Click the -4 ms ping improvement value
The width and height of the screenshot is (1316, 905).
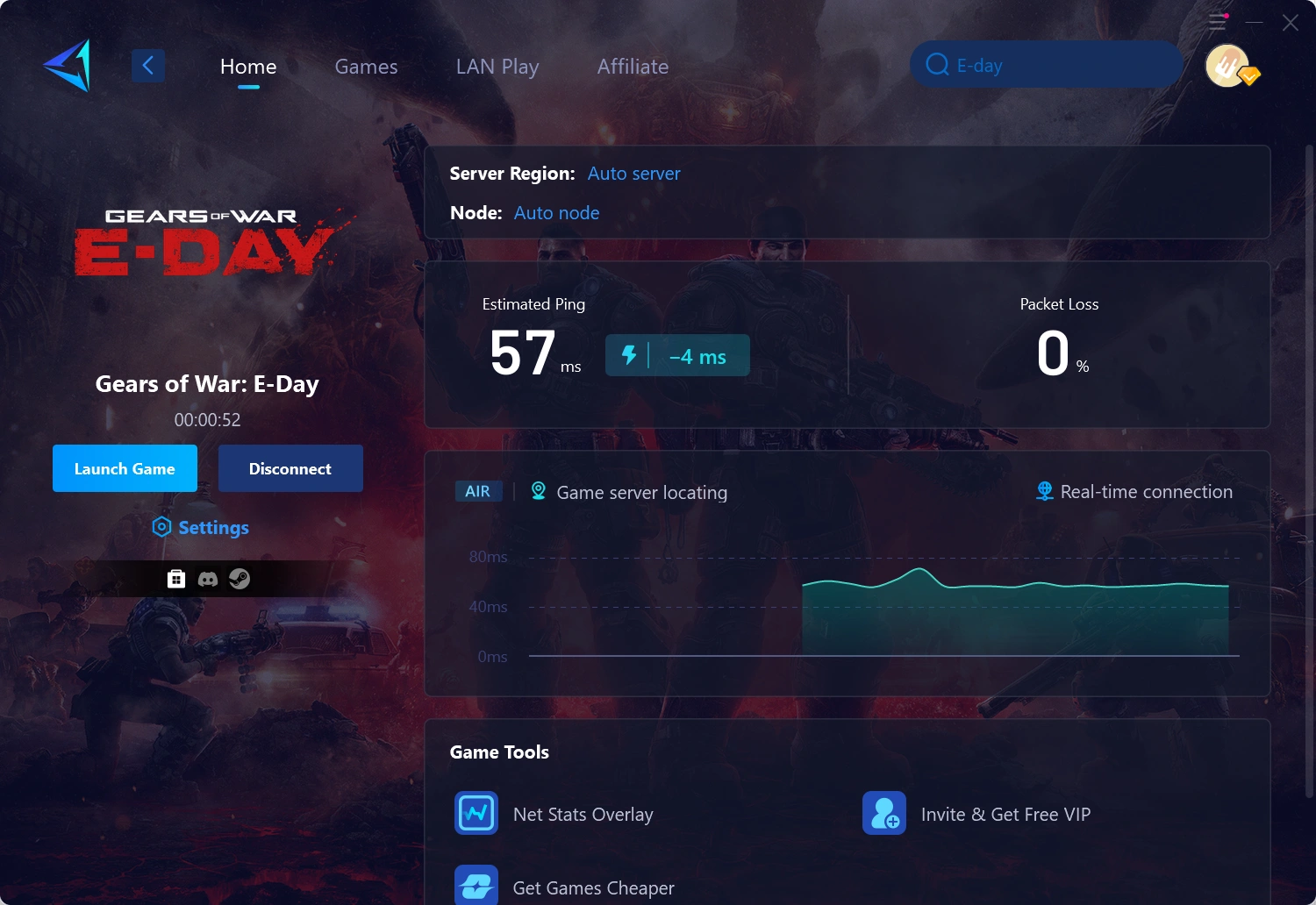(698, 357)
